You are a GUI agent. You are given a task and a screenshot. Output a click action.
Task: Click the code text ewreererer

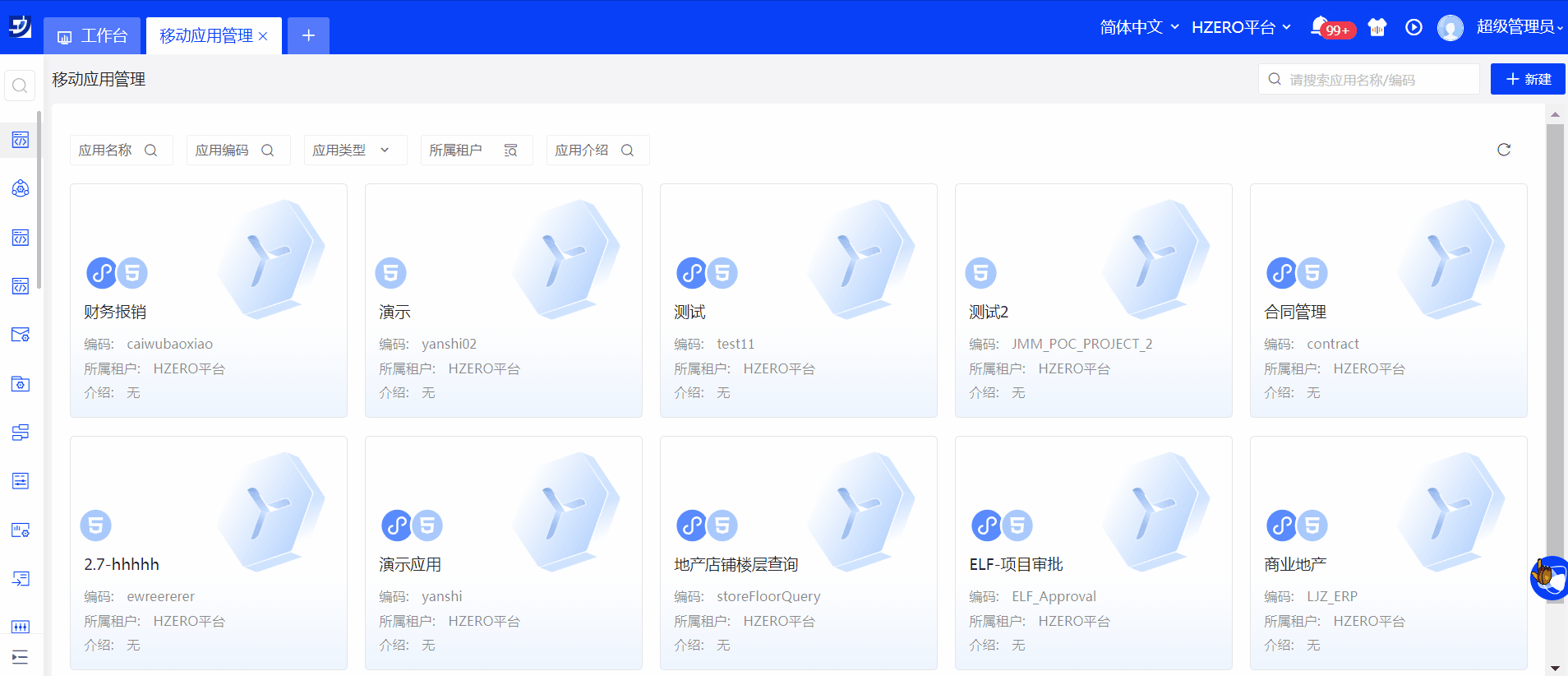(160, 596)
